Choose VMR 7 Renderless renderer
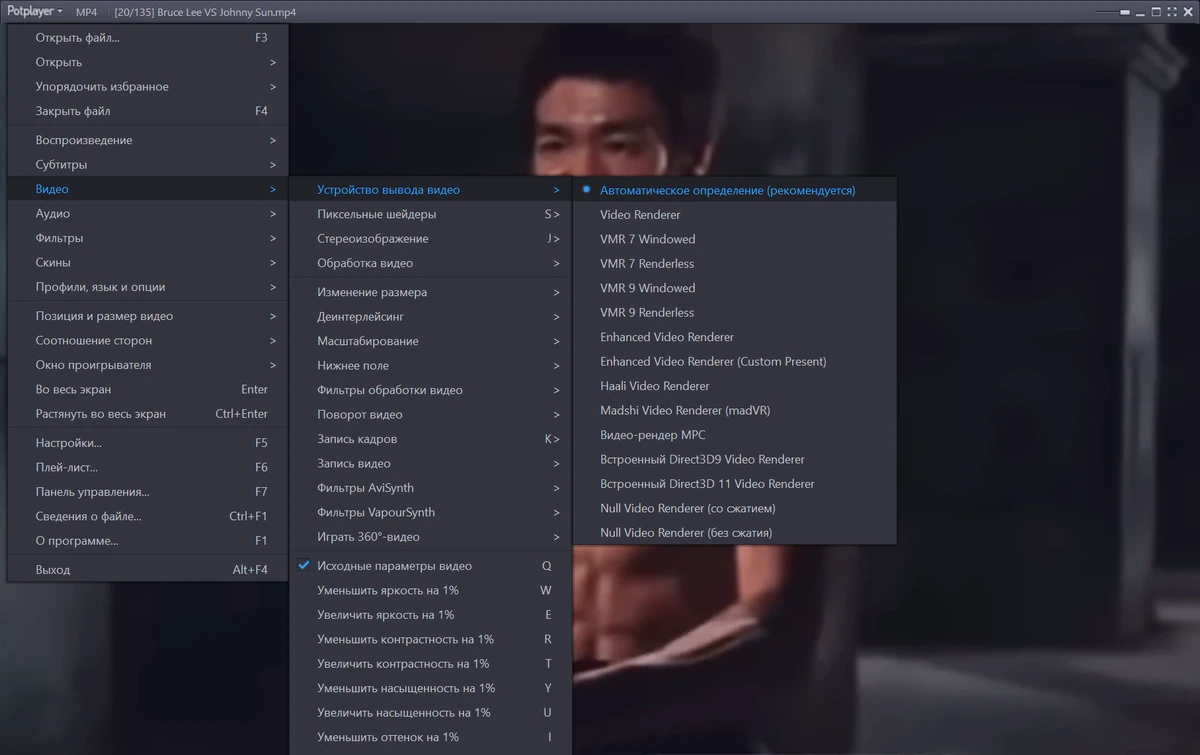 pos(735,263)
